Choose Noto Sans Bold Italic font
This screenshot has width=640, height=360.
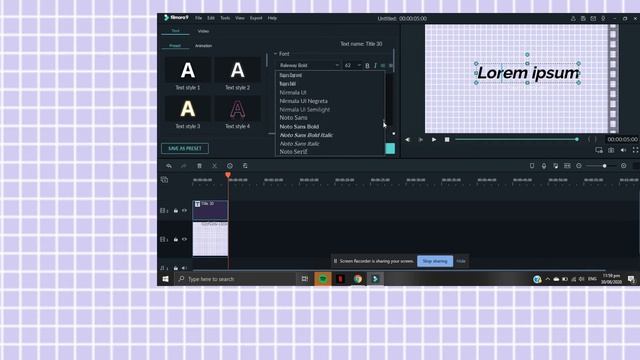[306, 135]
